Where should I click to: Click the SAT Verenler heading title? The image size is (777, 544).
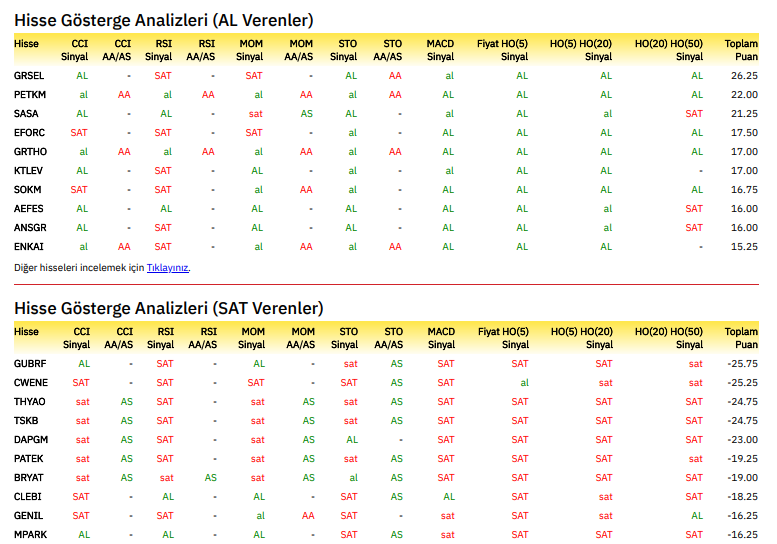click(x=168, y=308)
